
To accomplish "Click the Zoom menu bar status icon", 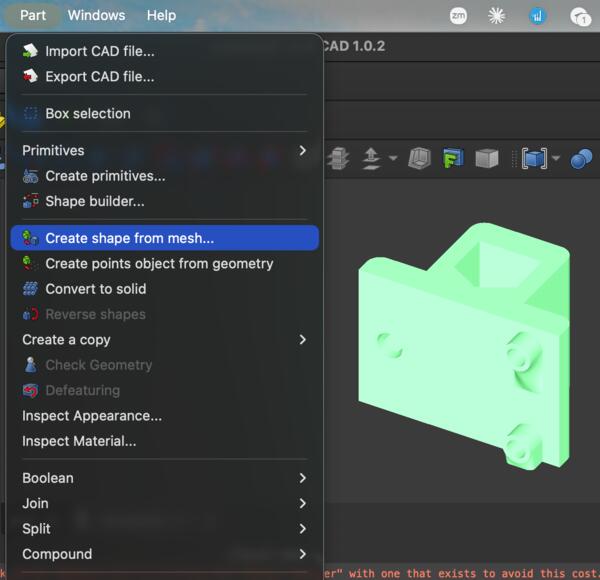I will 458,16.
